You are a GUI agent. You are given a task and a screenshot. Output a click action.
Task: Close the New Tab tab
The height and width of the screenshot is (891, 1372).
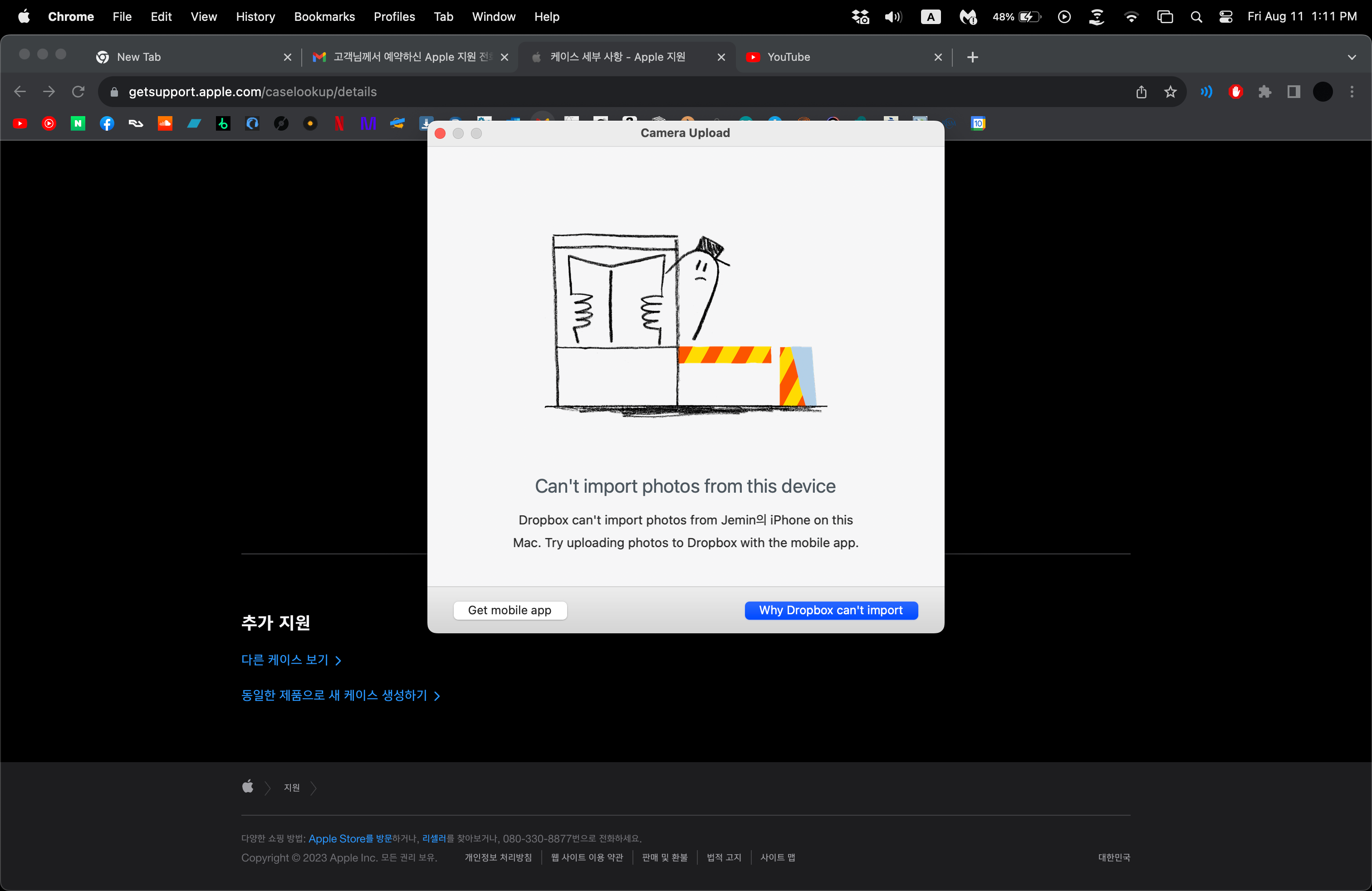click(x=288, y=57)
